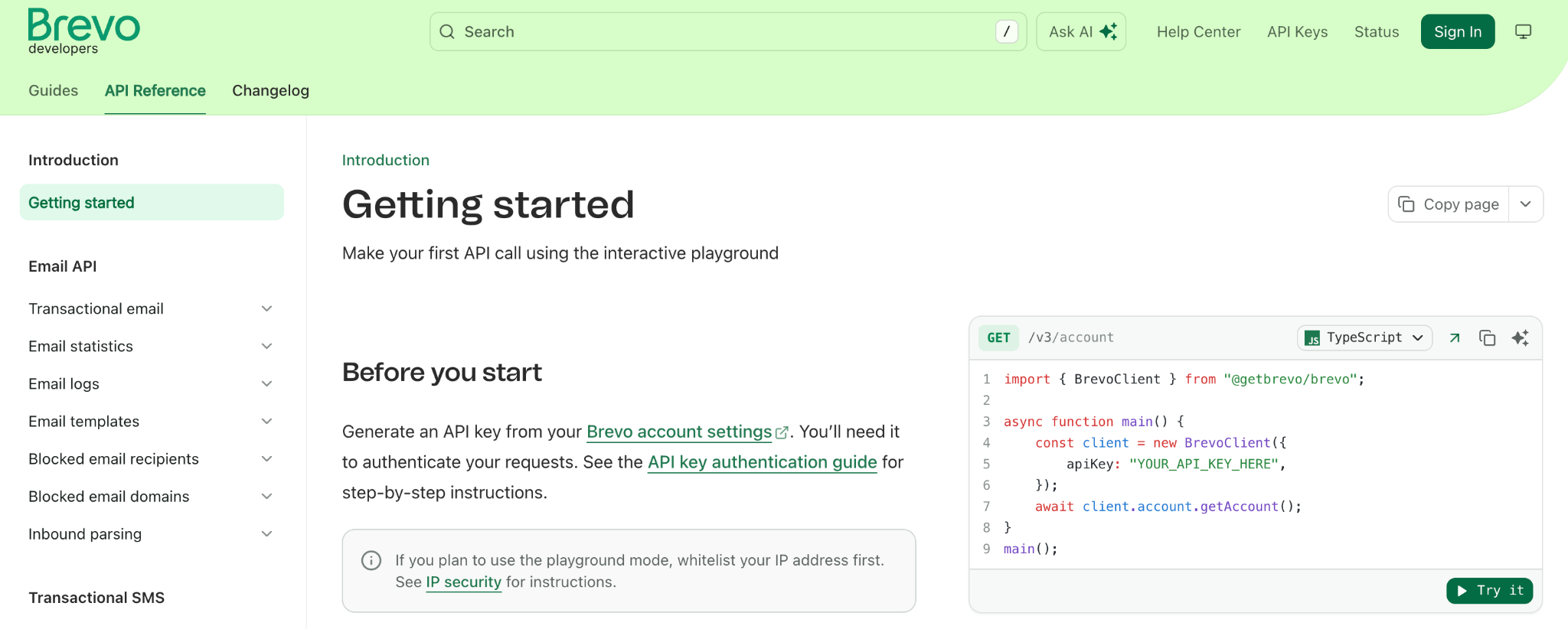Expand the Email statistics section

click(267, 346)
